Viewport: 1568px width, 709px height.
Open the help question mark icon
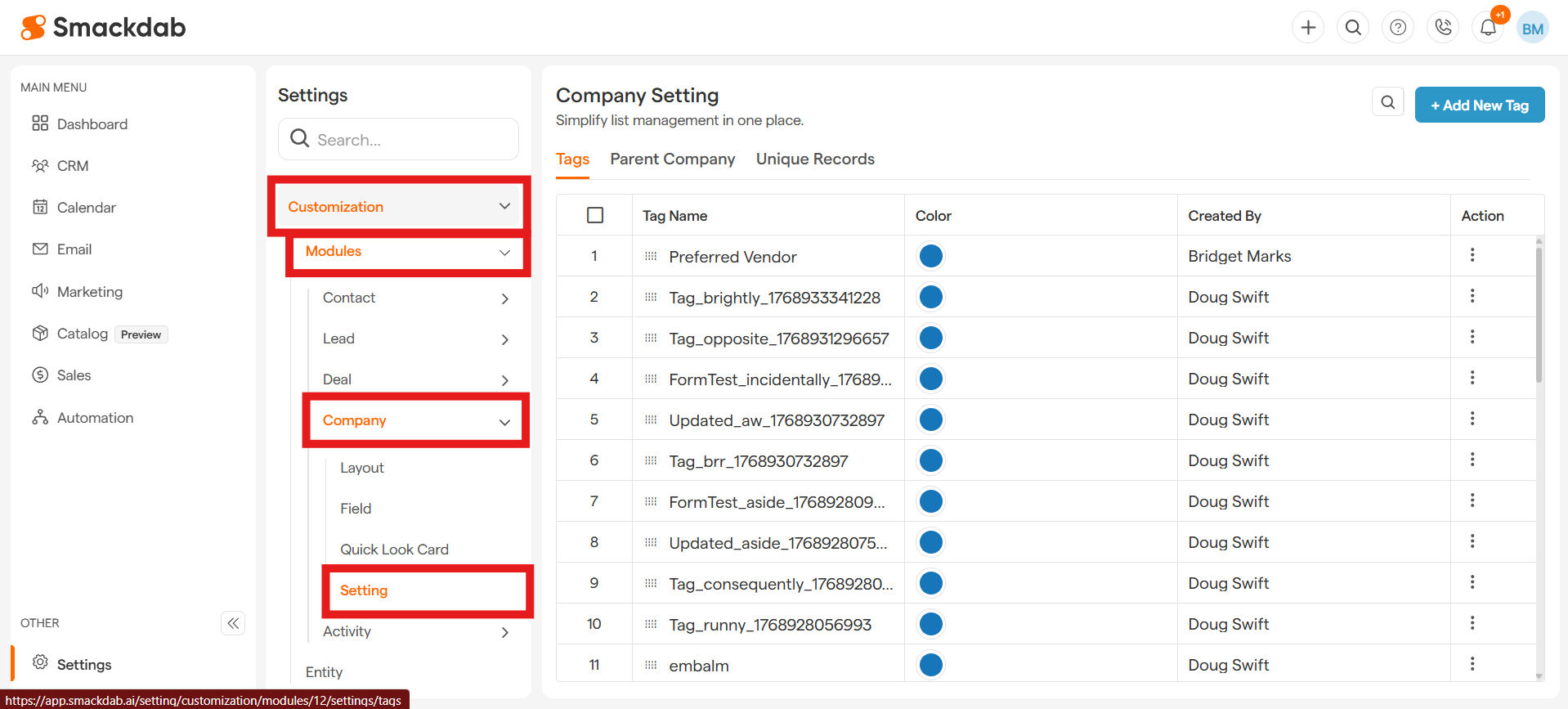(x=1398, y=28)
